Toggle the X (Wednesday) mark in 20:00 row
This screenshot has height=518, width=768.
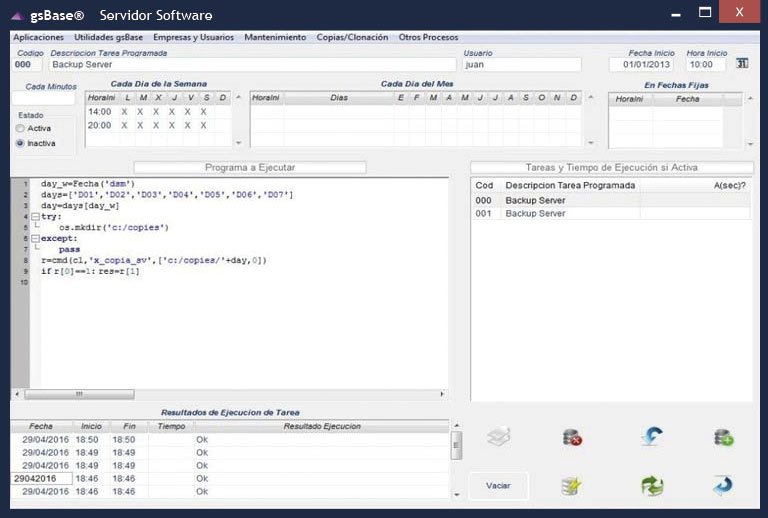click(x=156, y=125)
